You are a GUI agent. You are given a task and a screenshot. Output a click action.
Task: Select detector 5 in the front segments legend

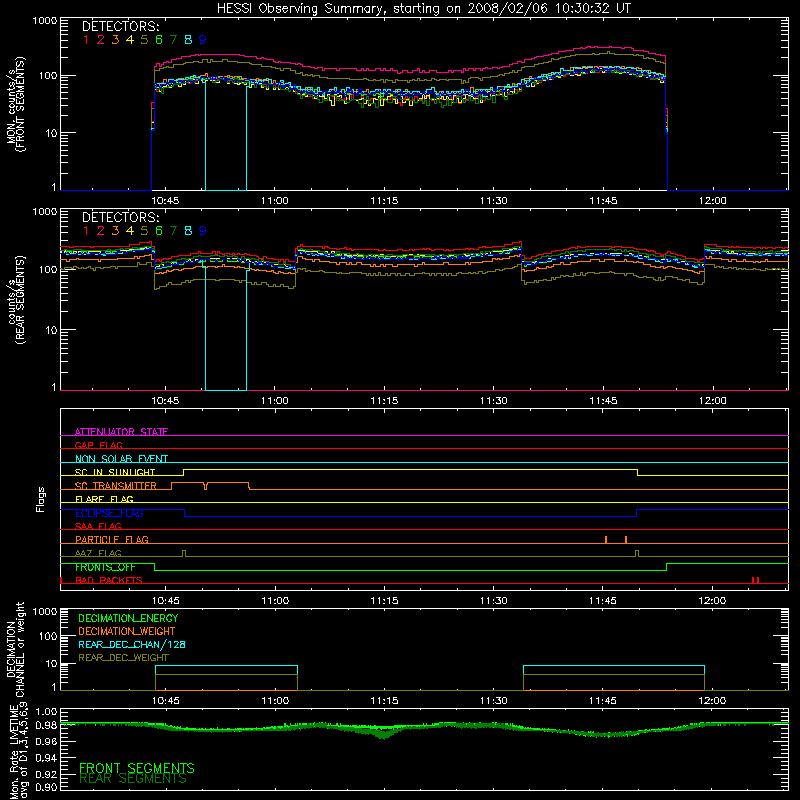click(x=144, y=40)
